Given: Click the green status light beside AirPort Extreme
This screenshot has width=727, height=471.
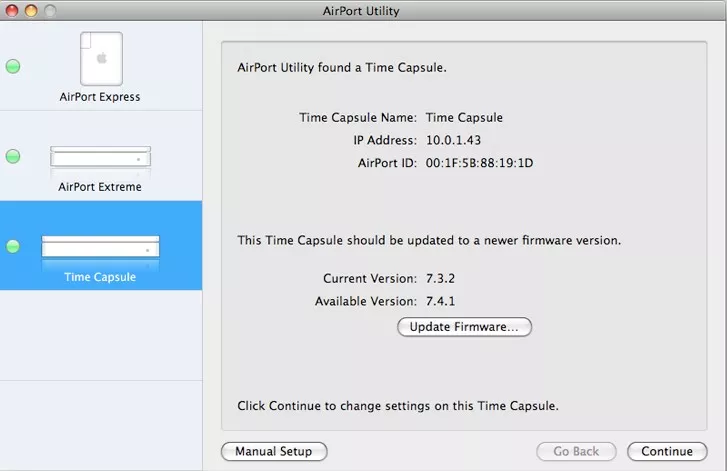Looking at the screenshot, I should pyautogui.click(x=13, y=156).
